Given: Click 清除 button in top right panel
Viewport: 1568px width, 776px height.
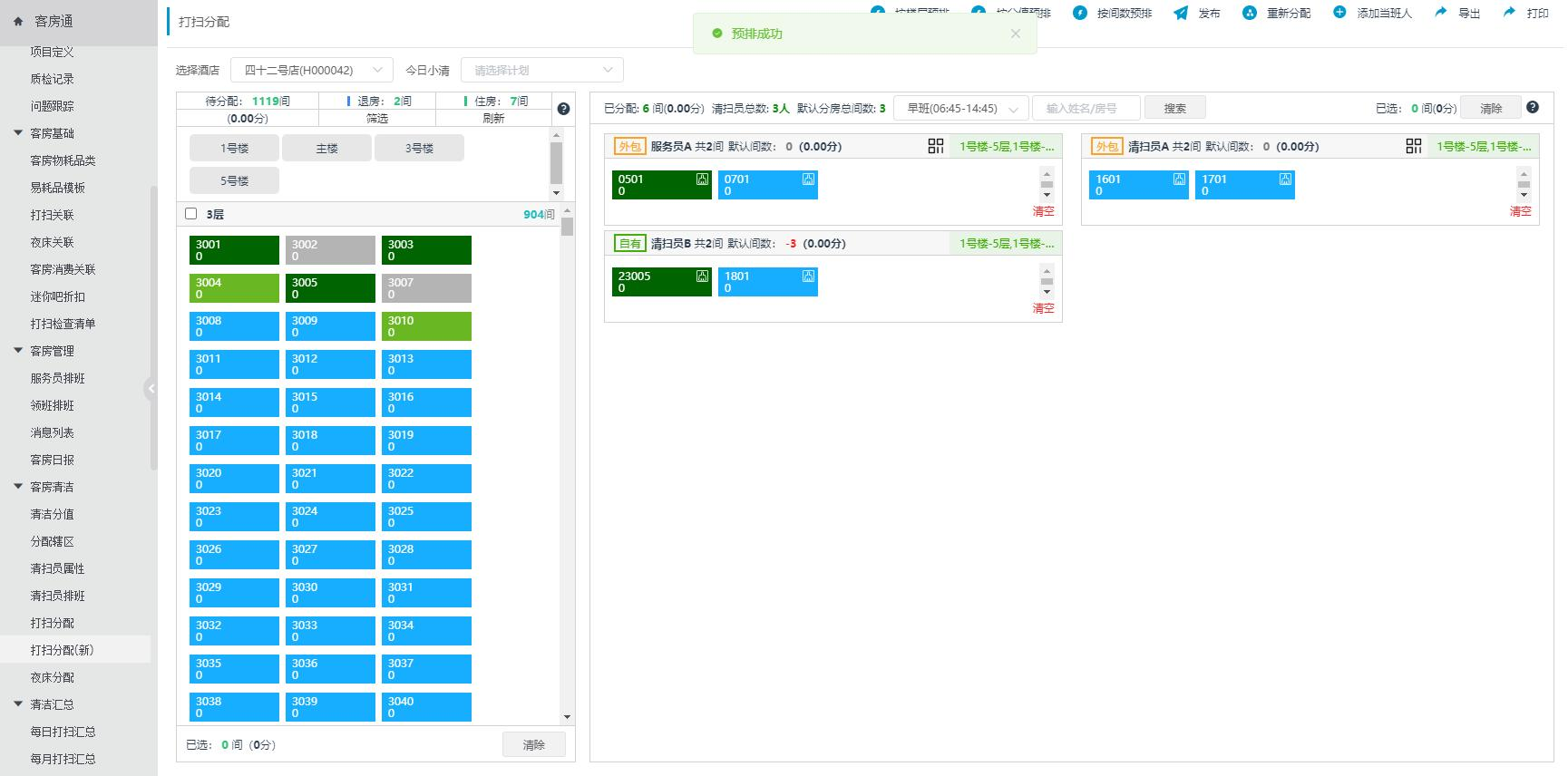Looking at the screenshot, I should pyautogui.click(x=1491, y=108).
